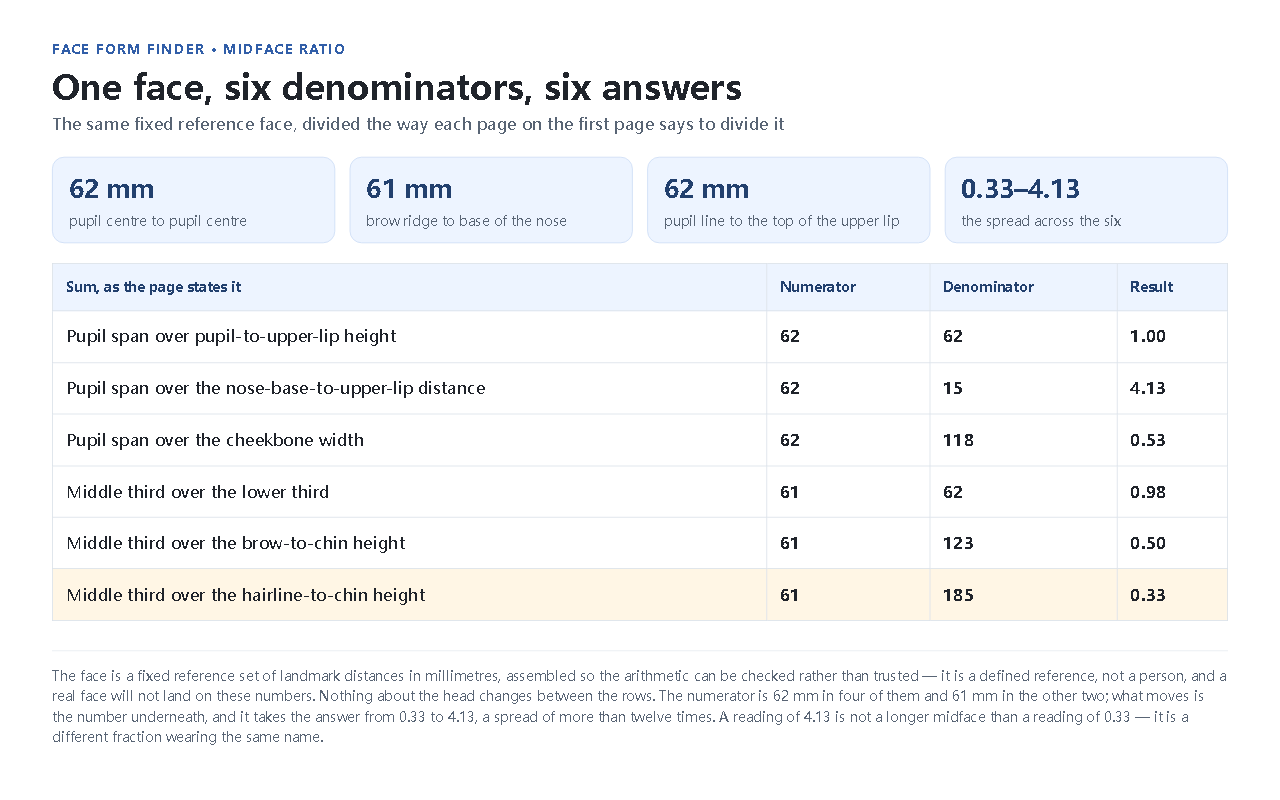
Task: Select the 'Middle third over the lower third' row
Action: click(x=640, y=492)
